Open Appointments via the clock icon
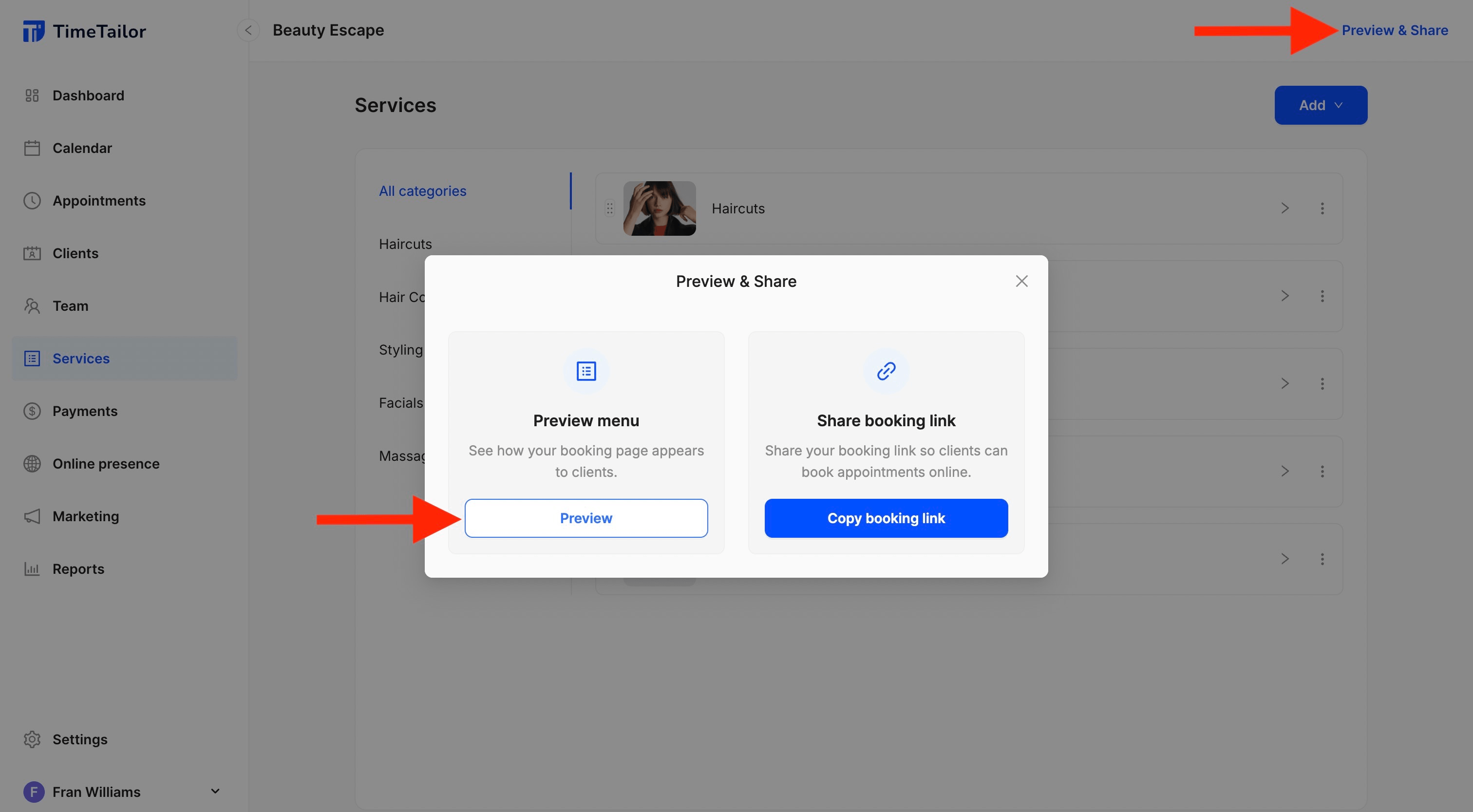This screenshot has height=812, width=1473. (32, 200)
